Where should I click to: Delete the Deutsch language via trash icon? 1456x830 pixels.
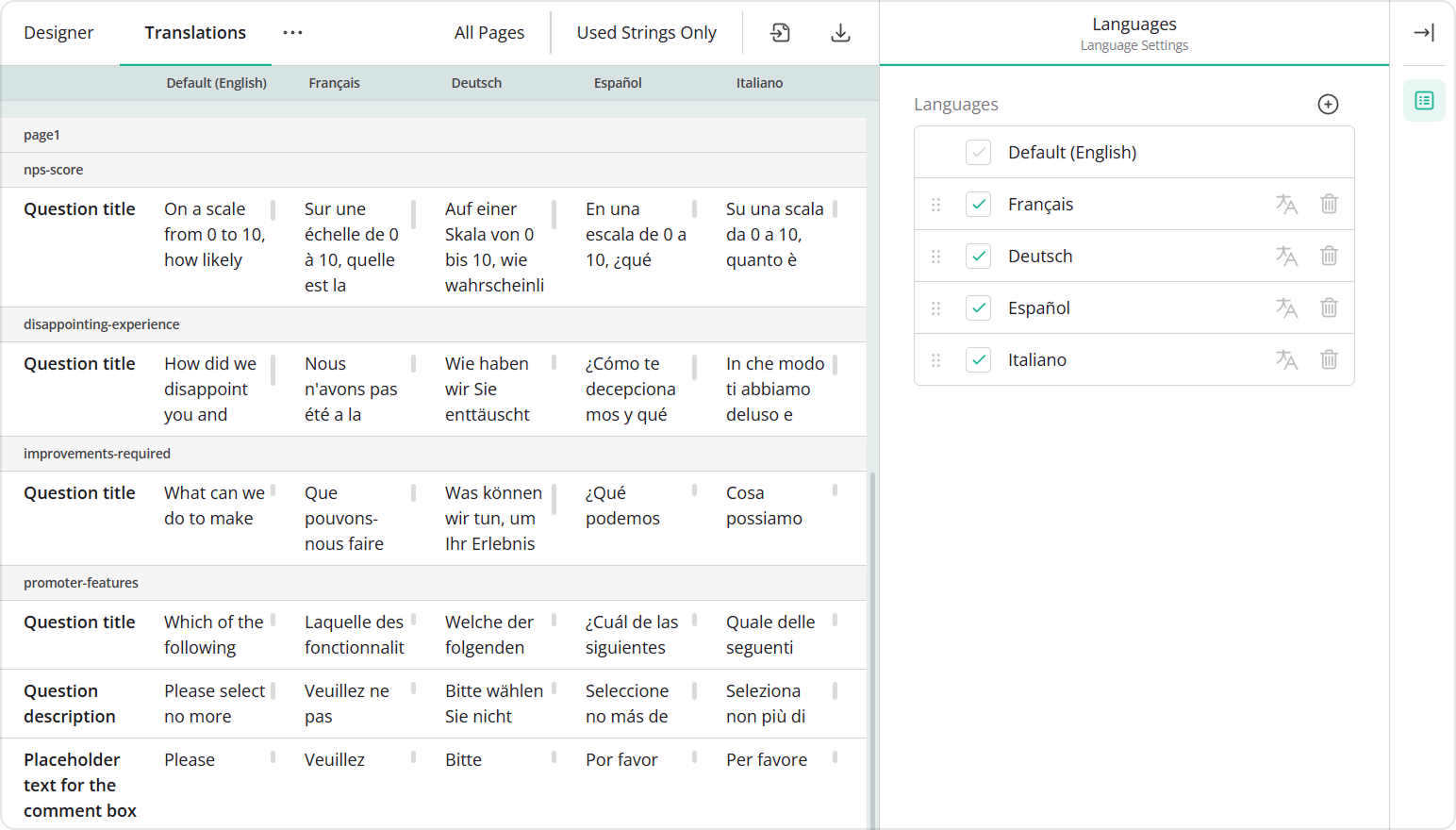[1329, 256]
